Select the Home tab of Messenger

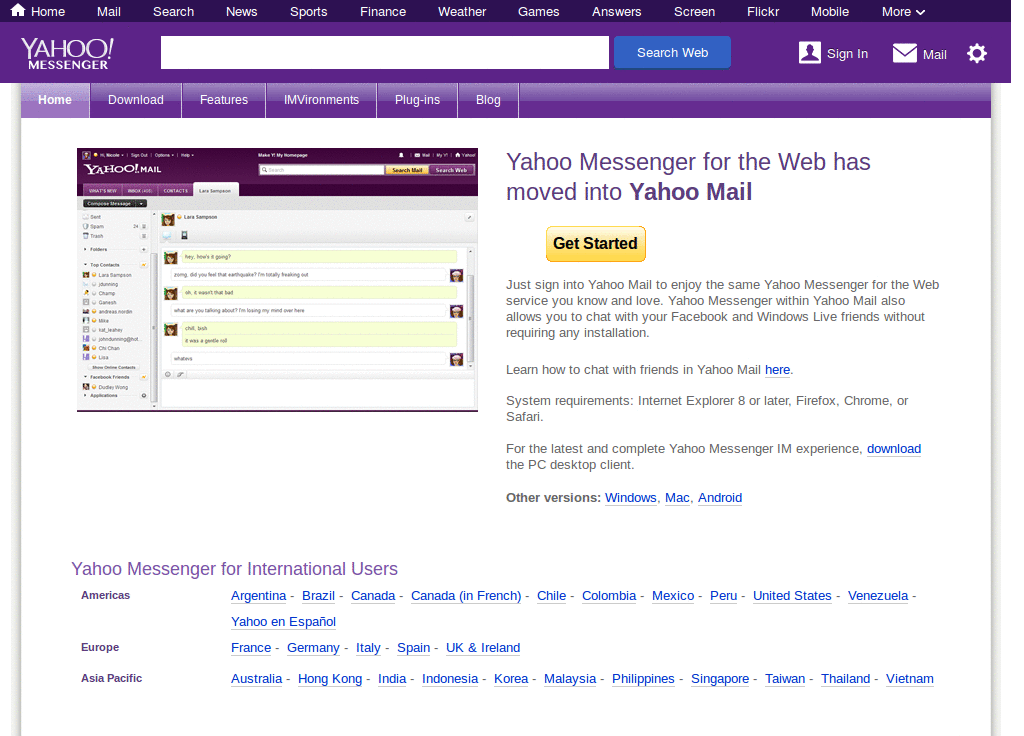coord(55,100)
